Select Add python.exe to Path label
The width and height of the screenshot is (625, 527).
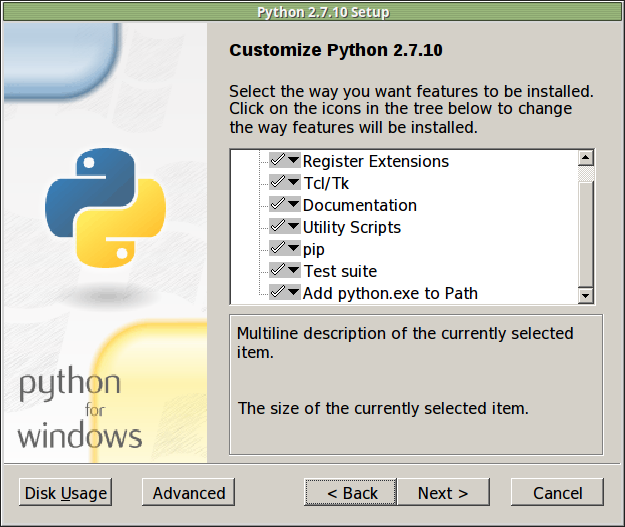coord(390,293)
